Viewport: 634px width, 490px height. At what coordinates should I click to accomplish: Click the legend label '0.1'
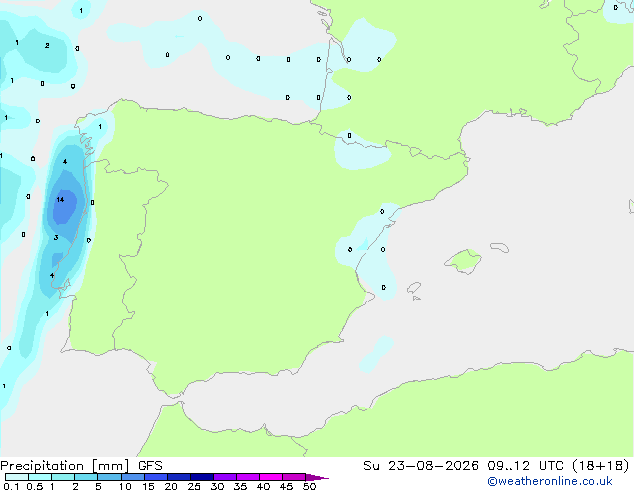(x=11, y=486)
